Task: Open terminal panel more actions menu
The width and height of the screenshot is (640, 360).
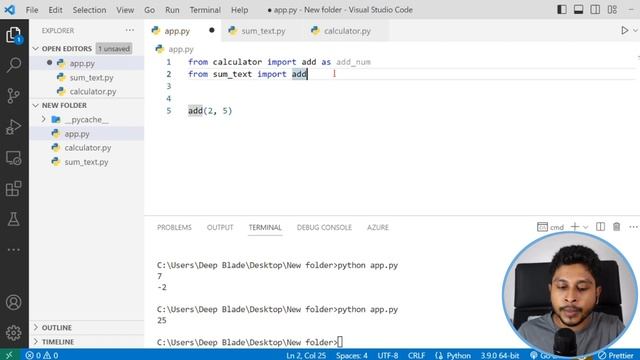Action: (633, 227)
